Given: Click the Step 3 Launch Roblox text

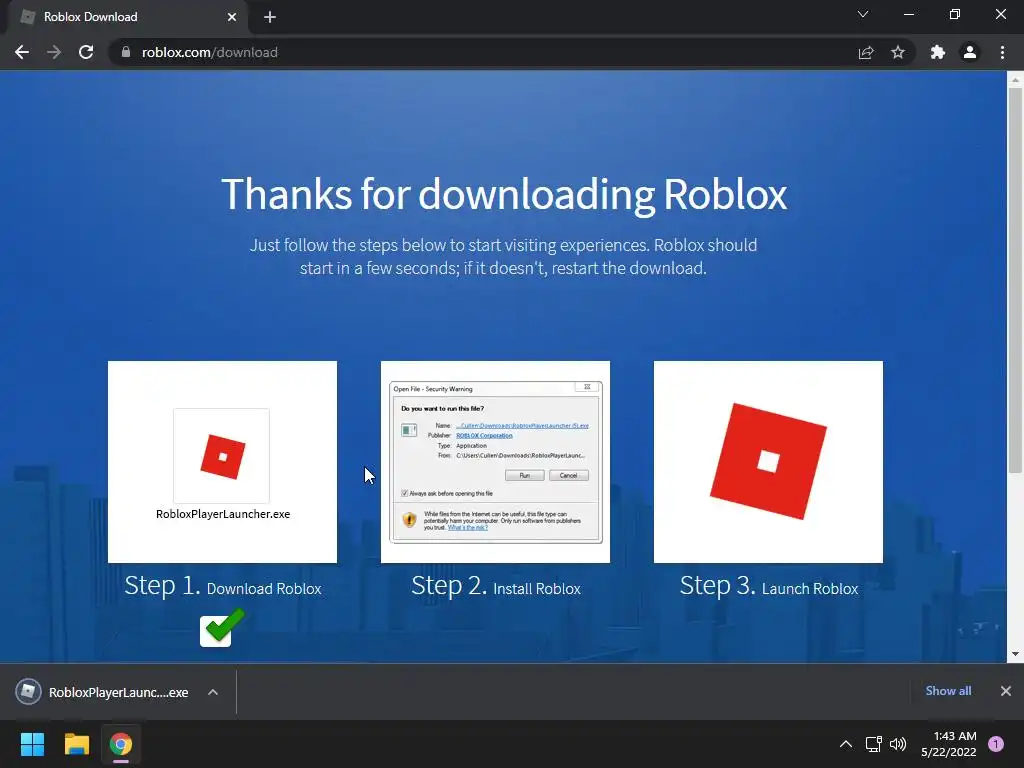Looking at the screenshot, I should (769, 586).
